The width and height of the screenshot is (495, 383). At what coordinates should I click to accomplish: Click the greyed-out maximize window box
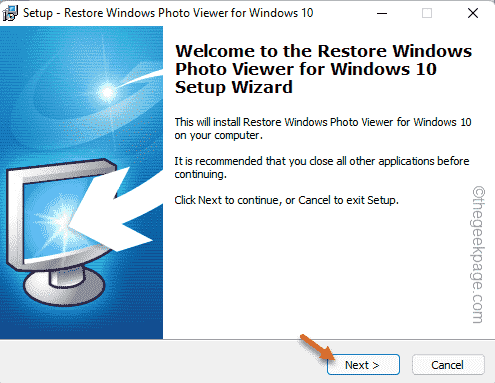(427, 13)
